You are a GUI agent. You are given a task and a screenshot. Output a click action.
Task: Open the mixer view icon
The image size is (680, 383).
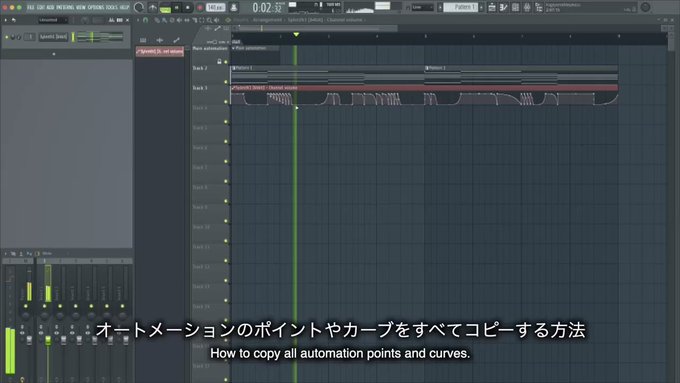click(527, 7)
